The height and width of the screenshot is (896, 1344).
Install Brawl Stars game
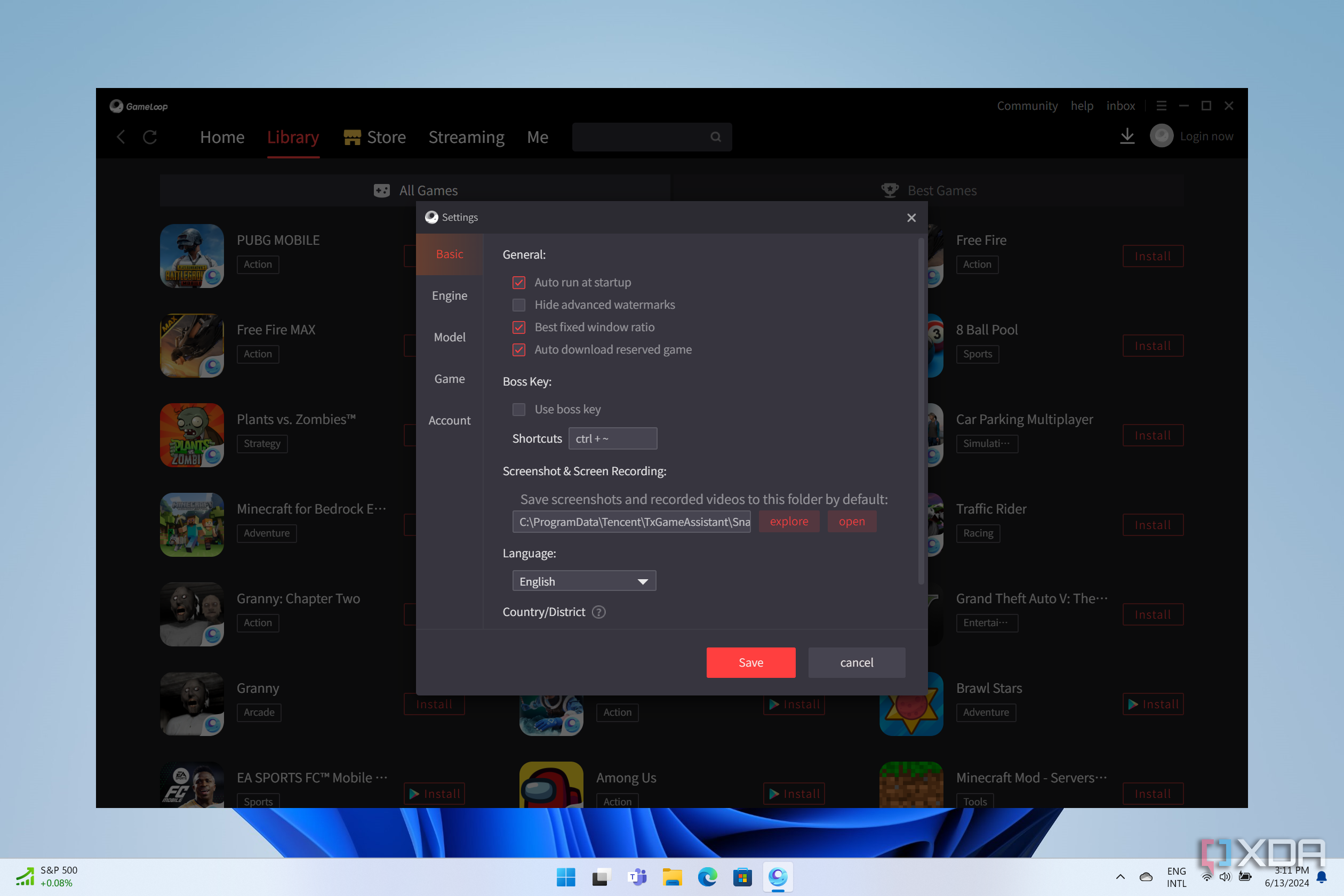pos(1153,705)
